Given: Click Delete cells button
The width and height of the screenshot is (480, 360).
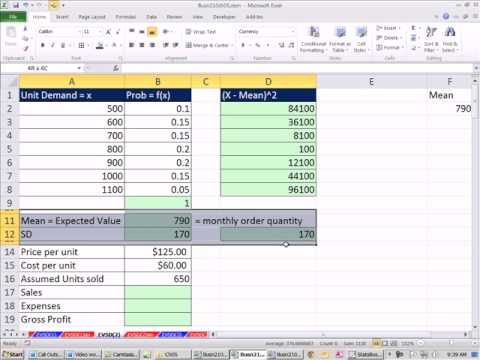Looking at the screenshot, I should click(x=388, y=38).
